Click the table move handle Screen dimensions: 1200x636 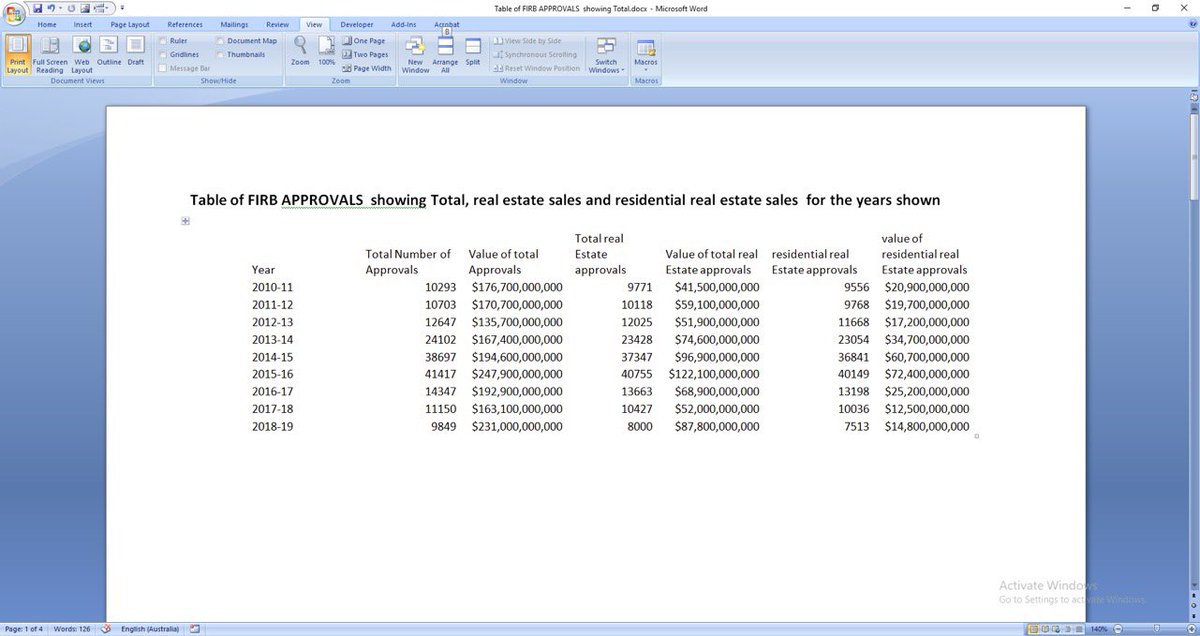(185, 221)
